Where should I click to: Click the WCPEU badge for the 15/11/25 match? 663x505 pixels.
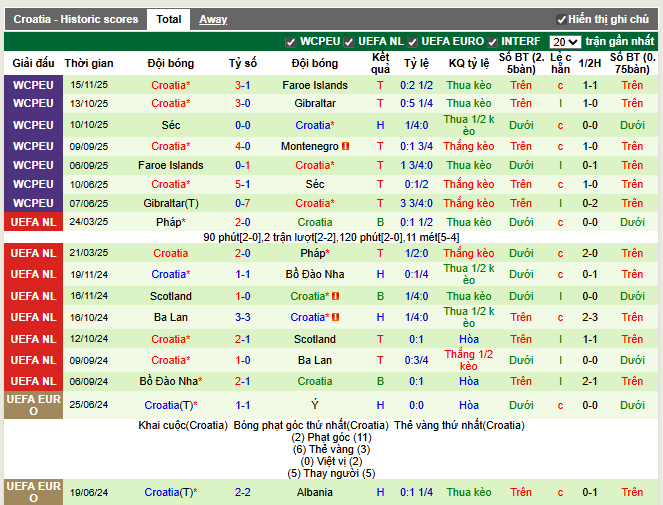pyautogui.click(x=33, y=85)
